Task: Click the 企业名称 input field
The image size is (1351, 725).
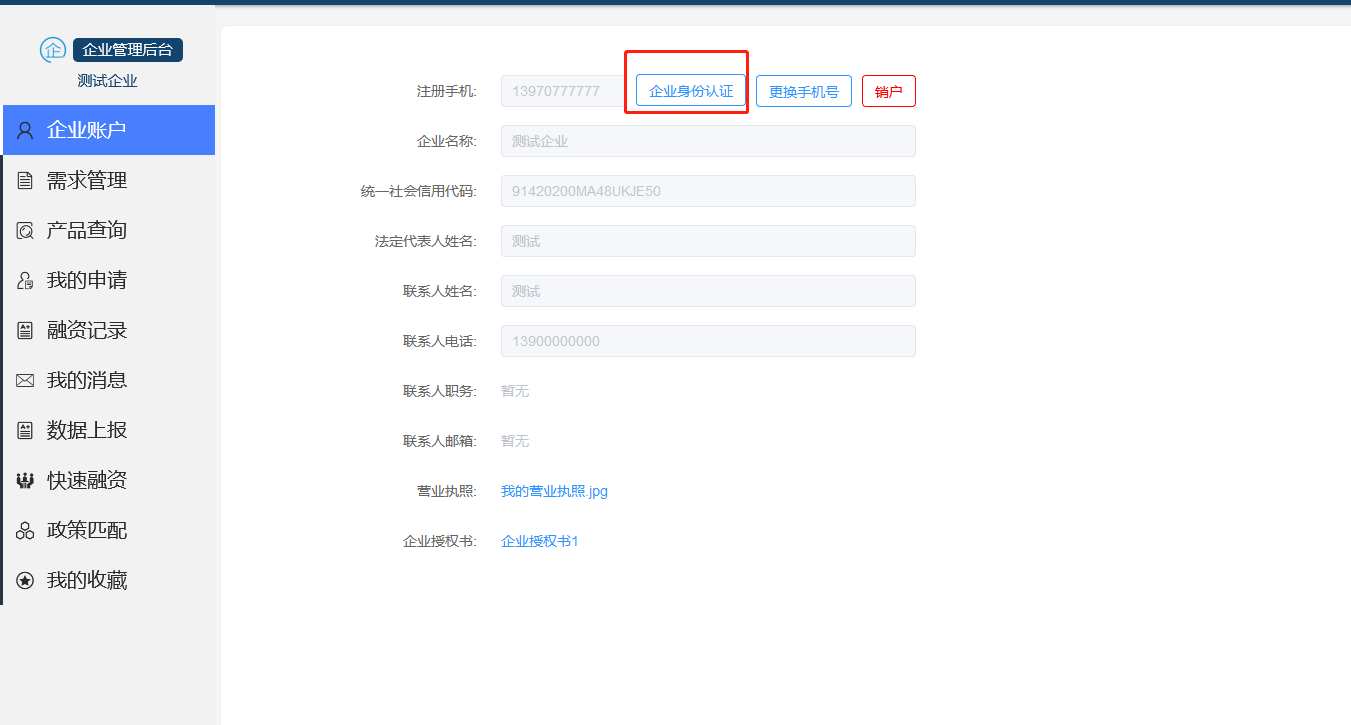Action: tap(708, 141)
